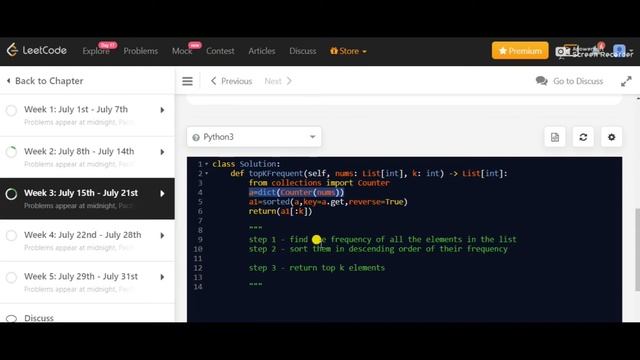This screenshot has height=360, width=640.
Task: Toggle Week 5 completion circle
Action: [11, 277]
